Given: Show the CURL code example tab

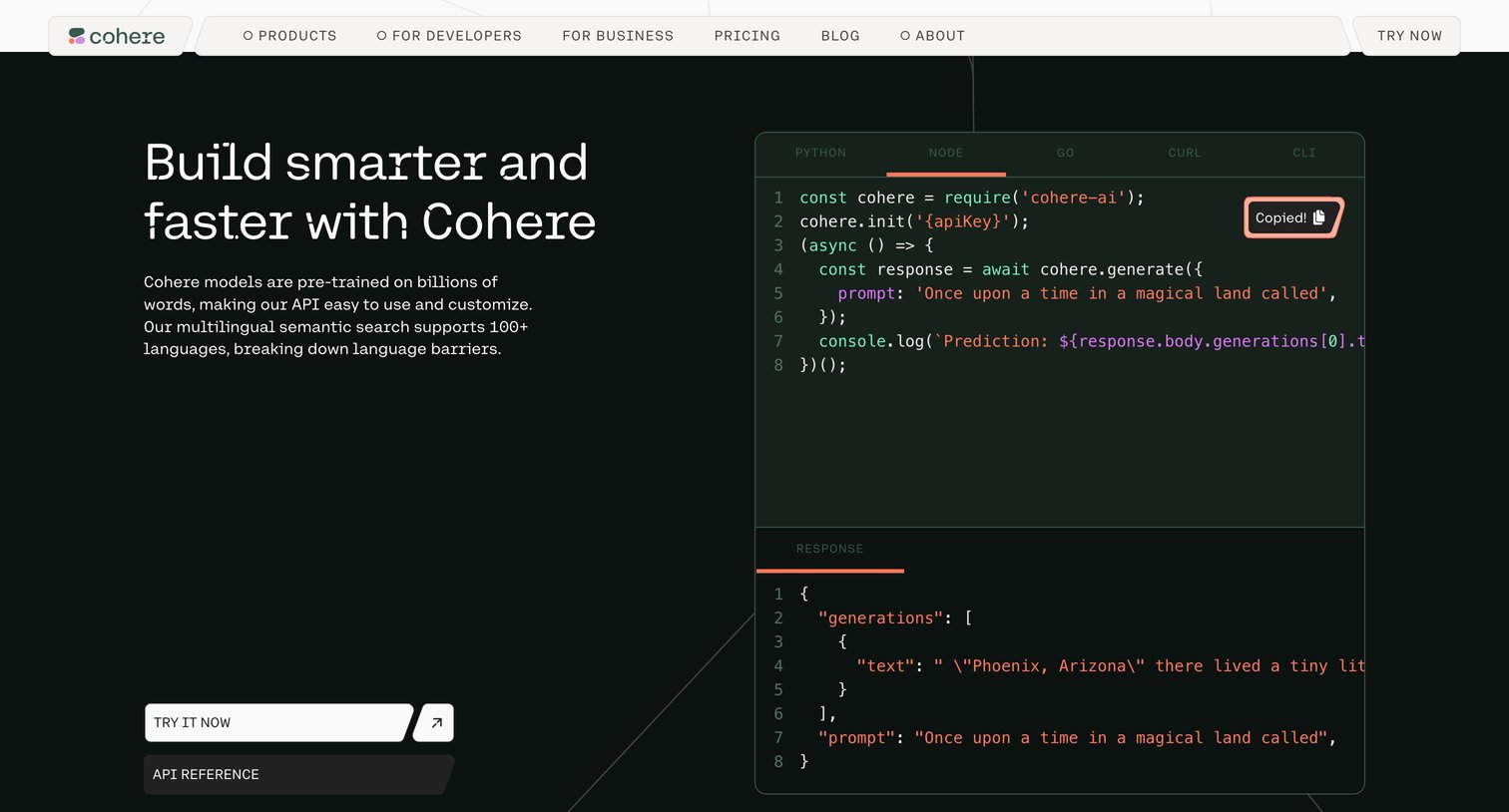Looking at the screenshot, I should pyautogui.click(x=1185, y=153).
